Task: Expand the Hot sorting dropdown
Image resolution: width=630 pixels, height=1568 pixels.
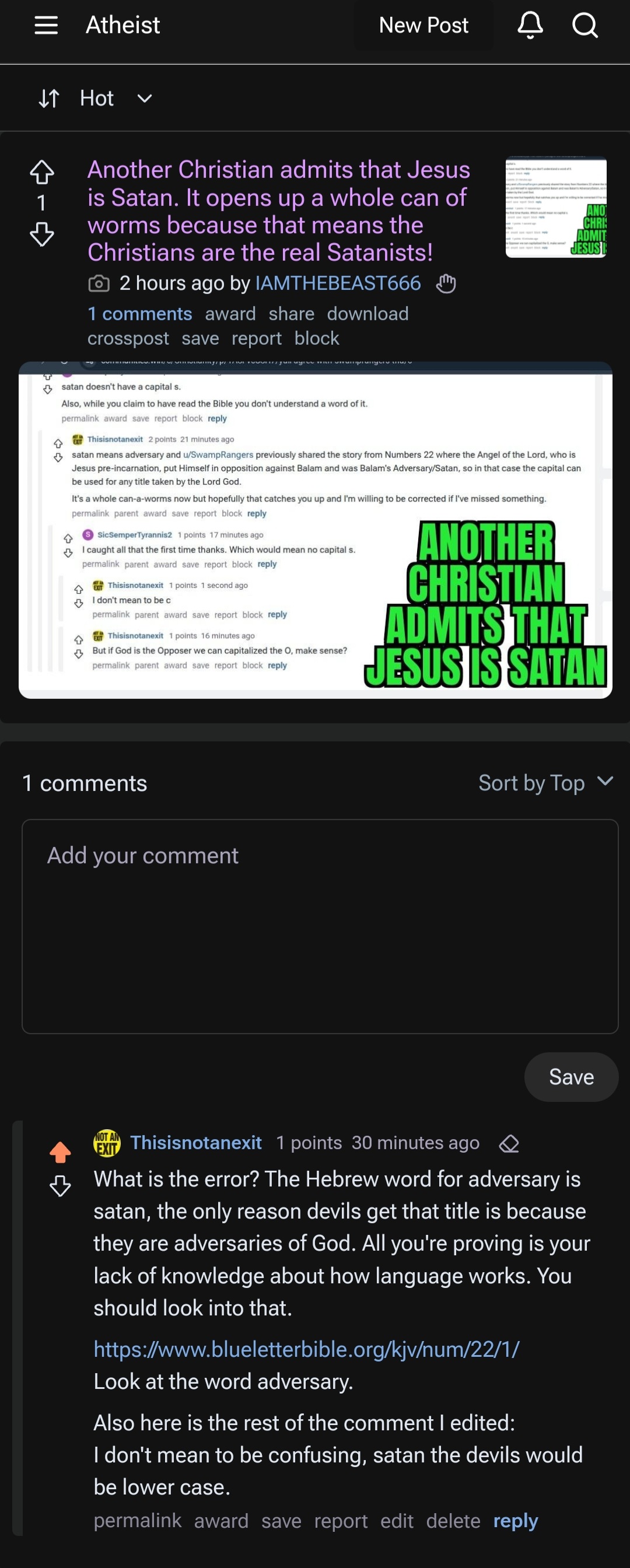Action: [x=144, y=98]
